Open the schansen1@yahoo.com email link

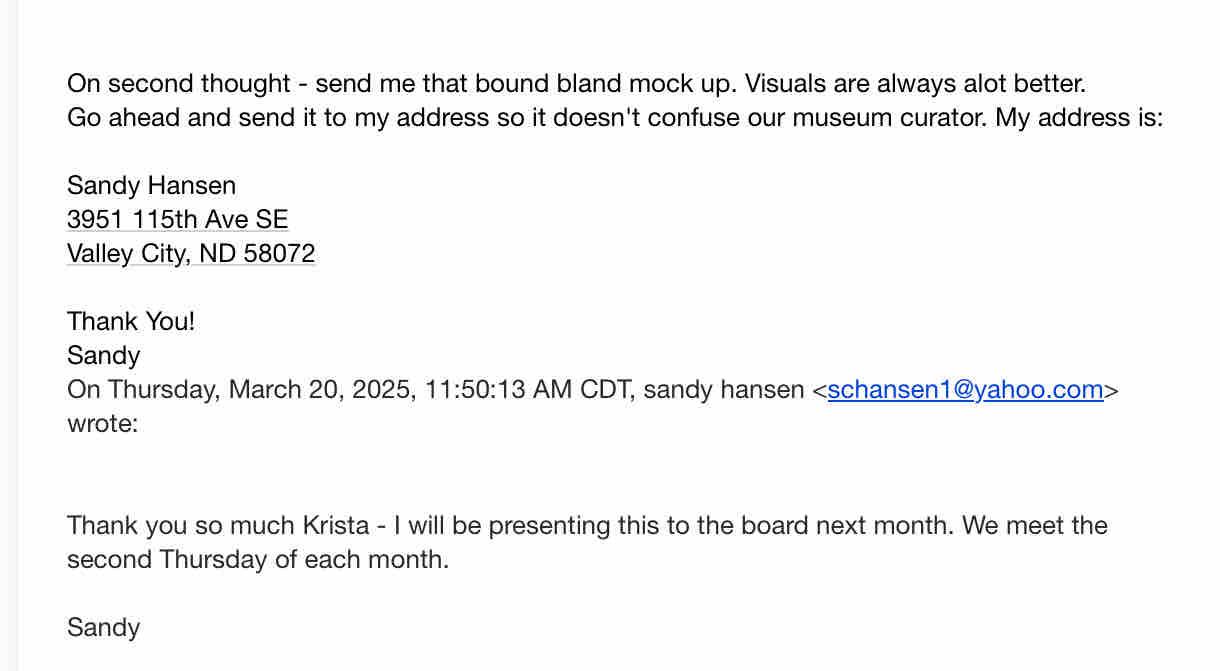965,390
